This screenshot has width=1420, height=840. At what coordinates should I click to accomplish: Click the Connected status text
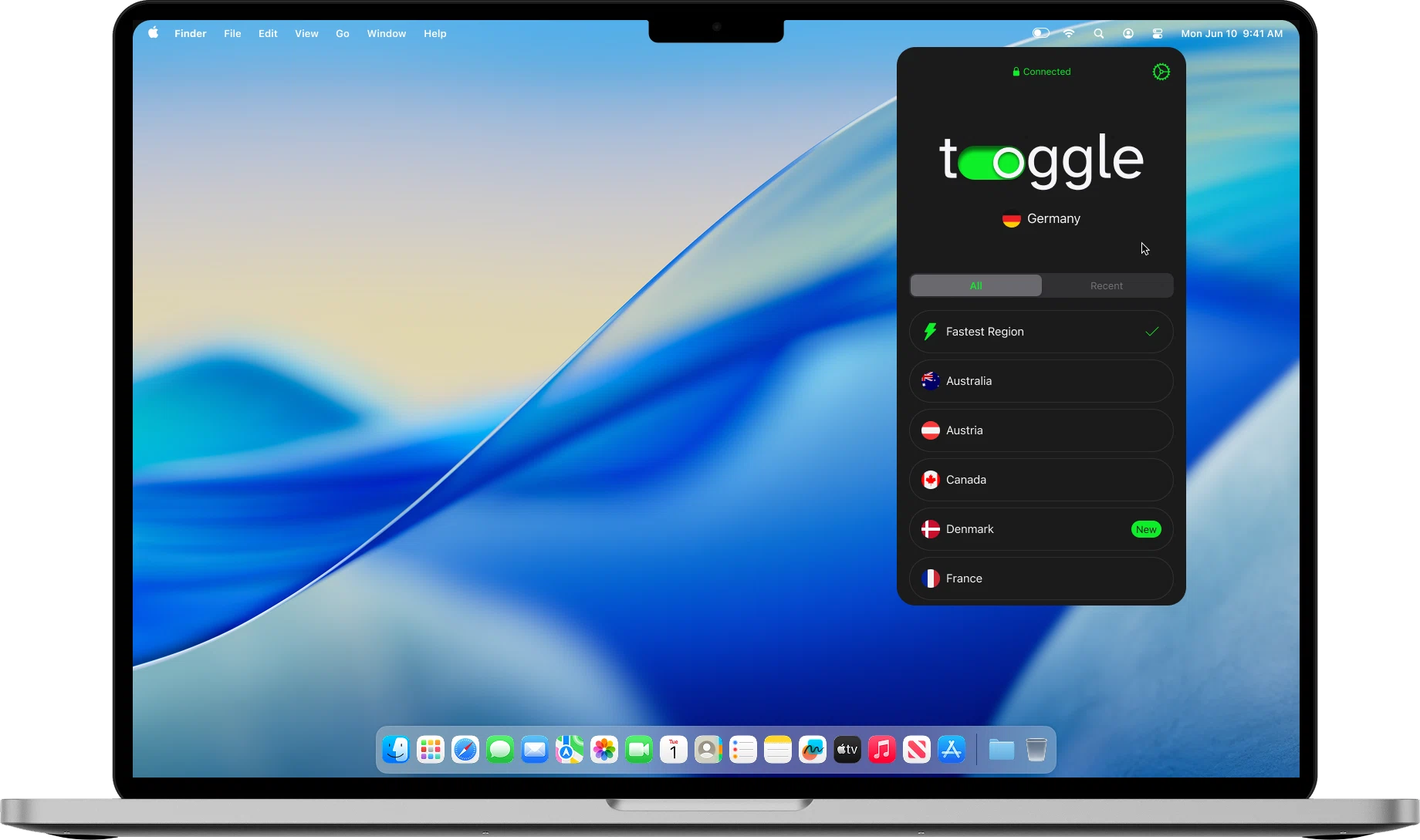click(x=1046, y=72)
